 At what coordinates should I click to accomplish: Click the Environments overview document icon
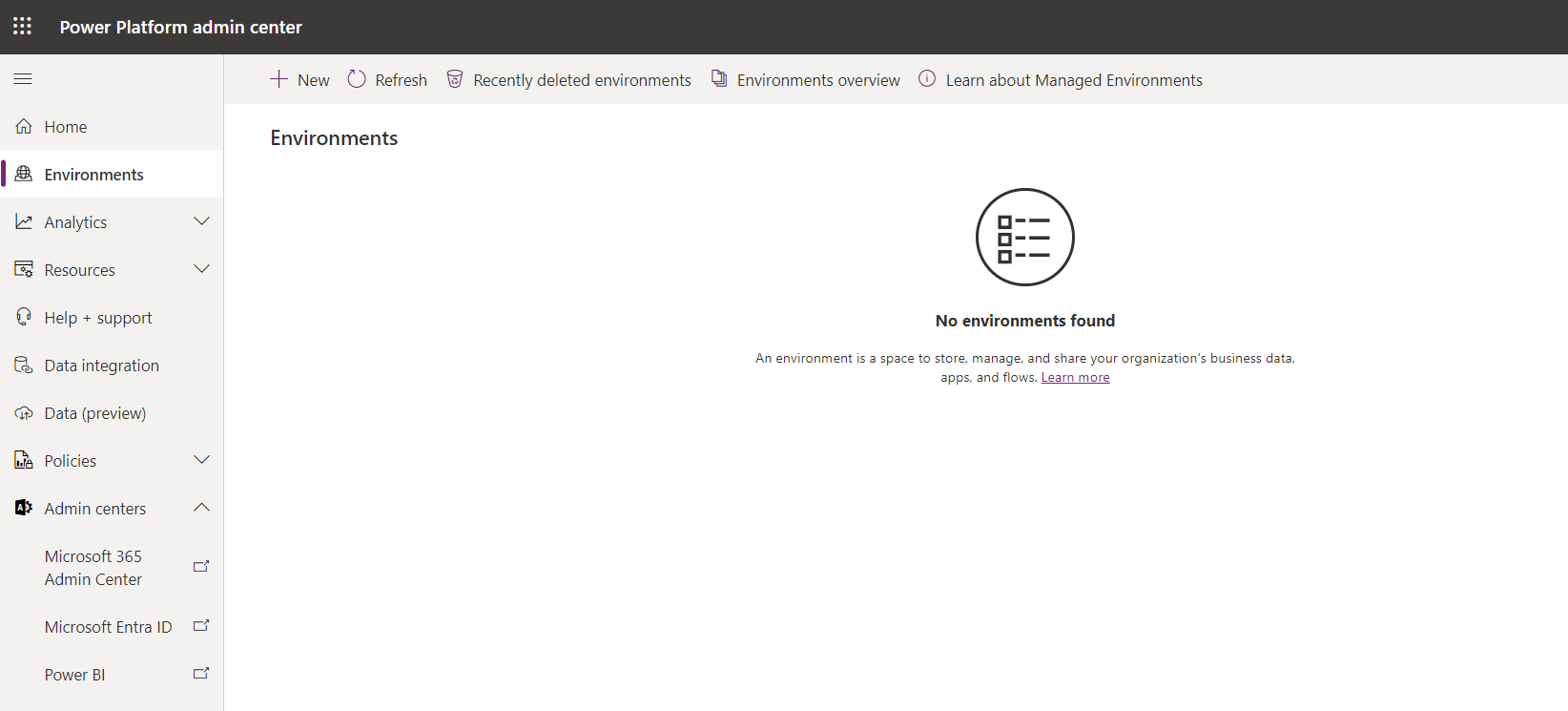[x=719, y=79]
